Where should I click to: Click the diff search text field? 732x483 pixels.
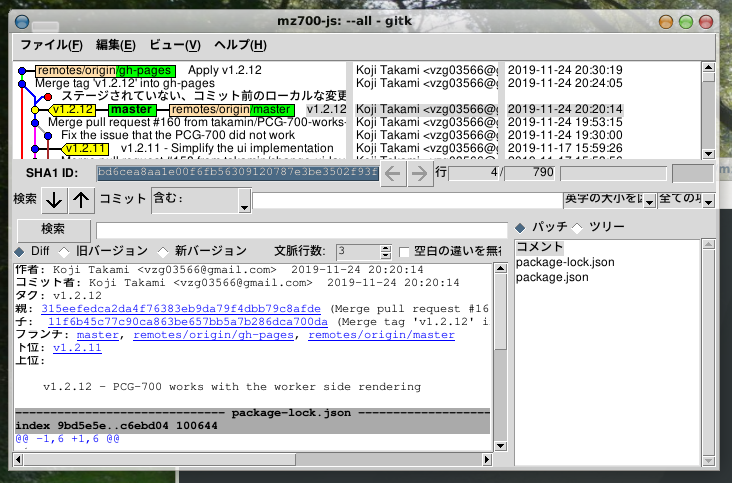pos(302,230)
